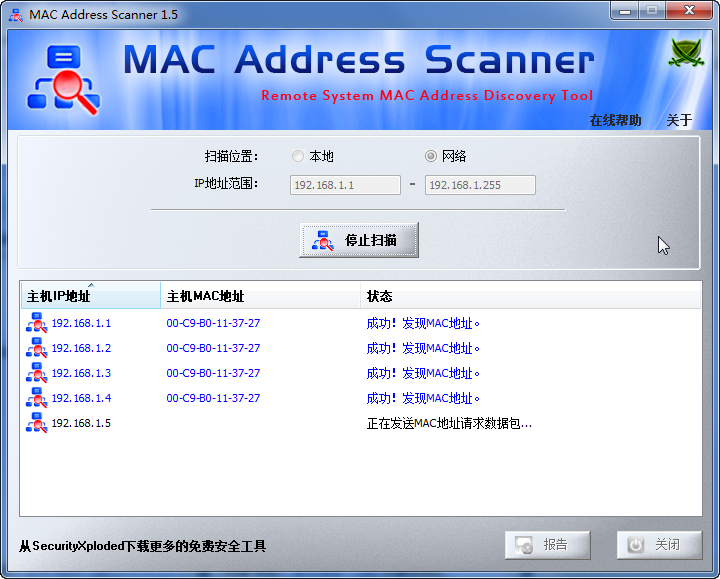
Task: Click the success status for 192.168.1.3
Action: (x=423, y=373)
